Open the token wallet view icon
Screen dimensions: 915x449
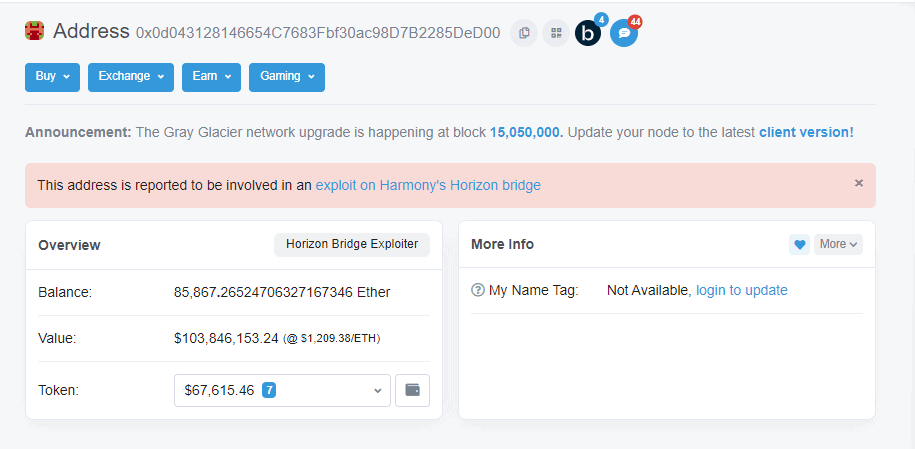pos(413,390)
